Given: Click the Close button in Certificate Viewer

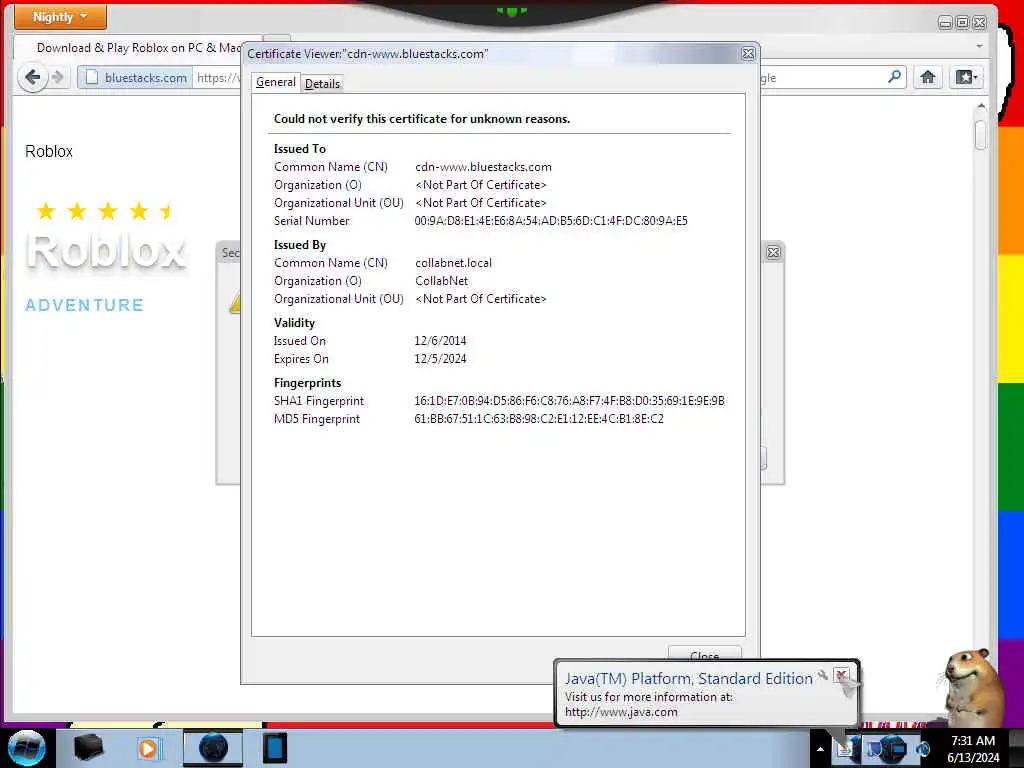Looking at the screenshot, I should click(705, 654).
